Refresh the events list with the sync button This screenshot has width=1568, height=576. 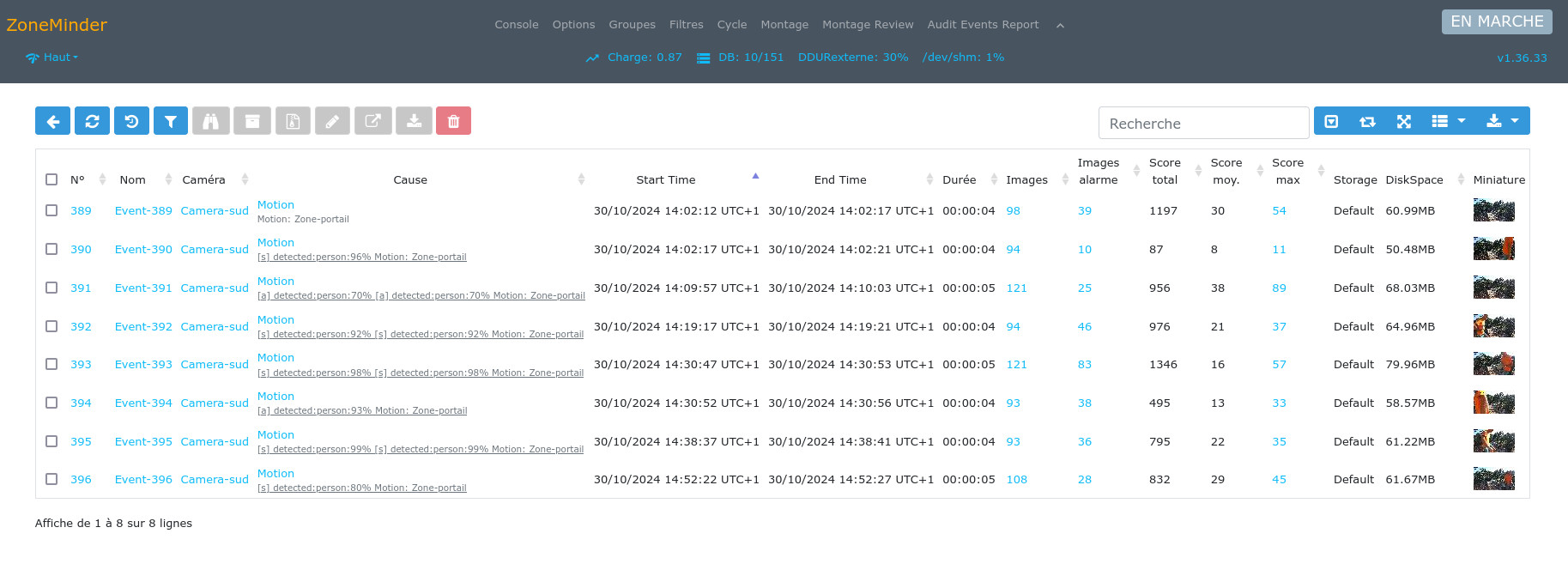pyautogui.click(x=92, y=121)
